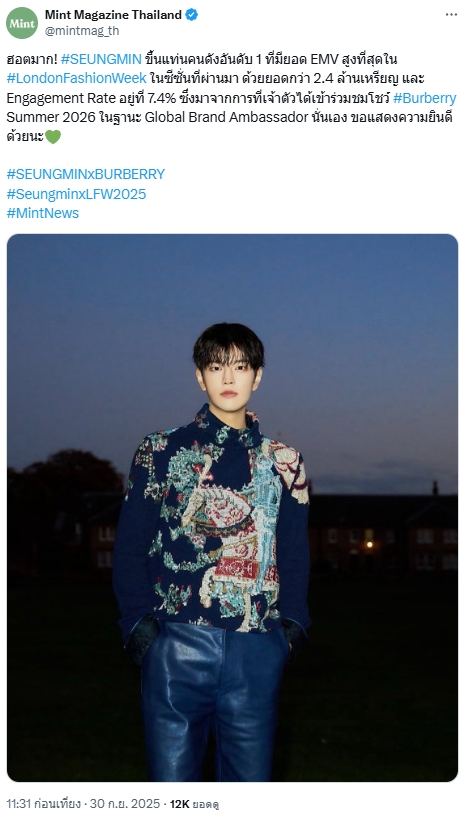The height and width of the screenshot is (818, 460).
Task: Click the 12K view count
Action: pyautogui.click(x=179, y=804)
